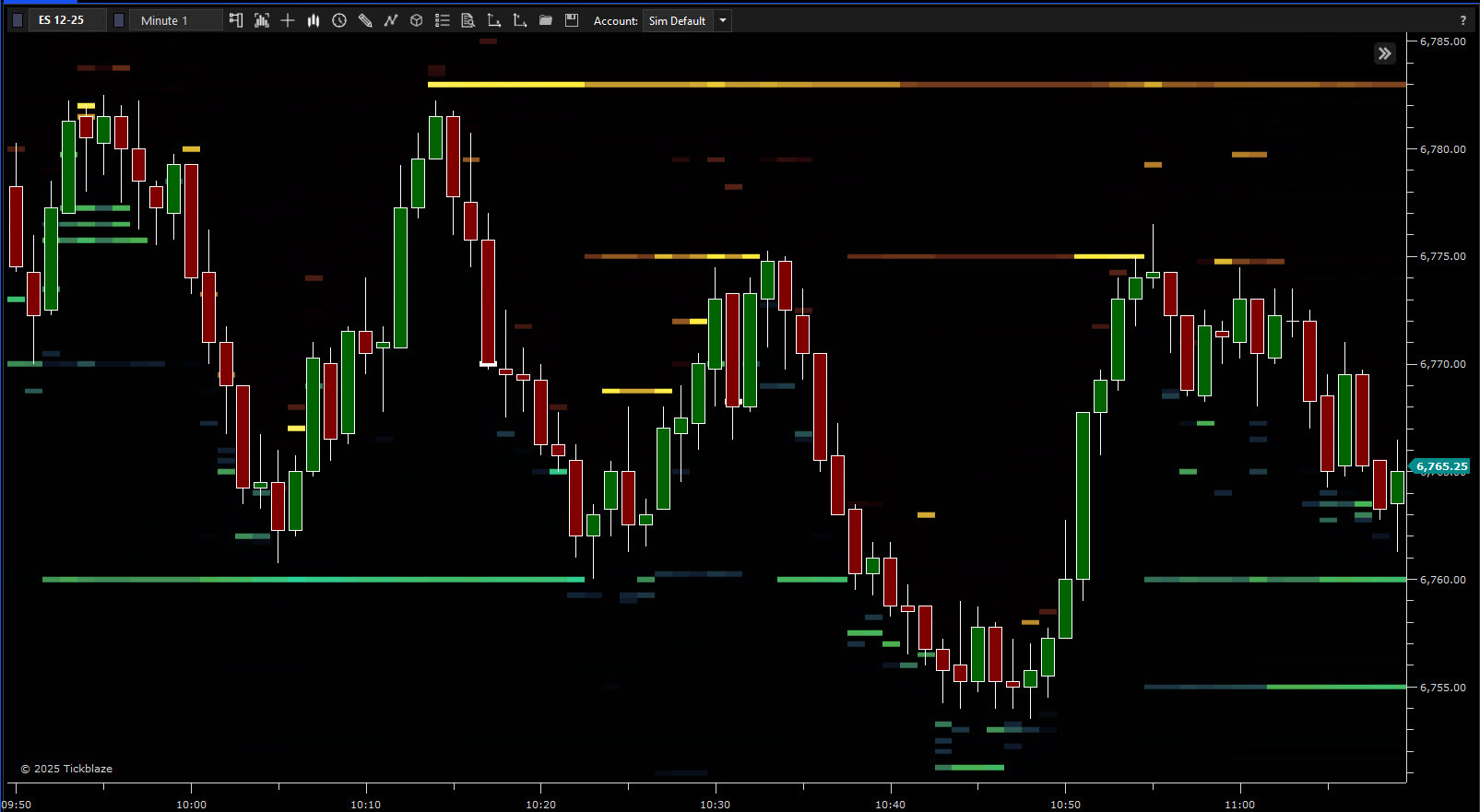Toggle the chart trader panel icon
This screenshot has height=812, width=1480.
236,20
